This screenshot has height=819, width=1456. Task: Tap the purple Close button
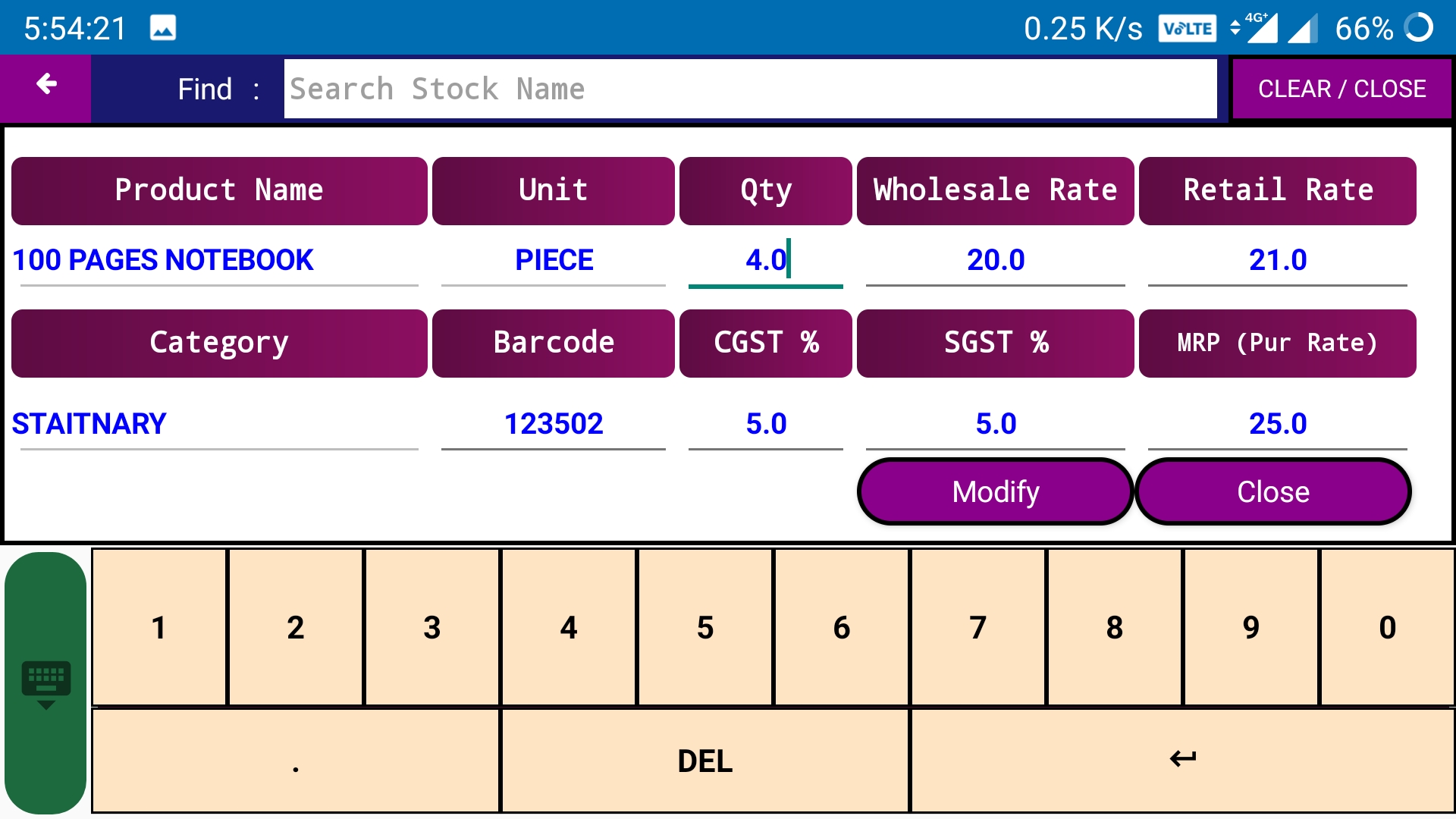click(1272, 491)
